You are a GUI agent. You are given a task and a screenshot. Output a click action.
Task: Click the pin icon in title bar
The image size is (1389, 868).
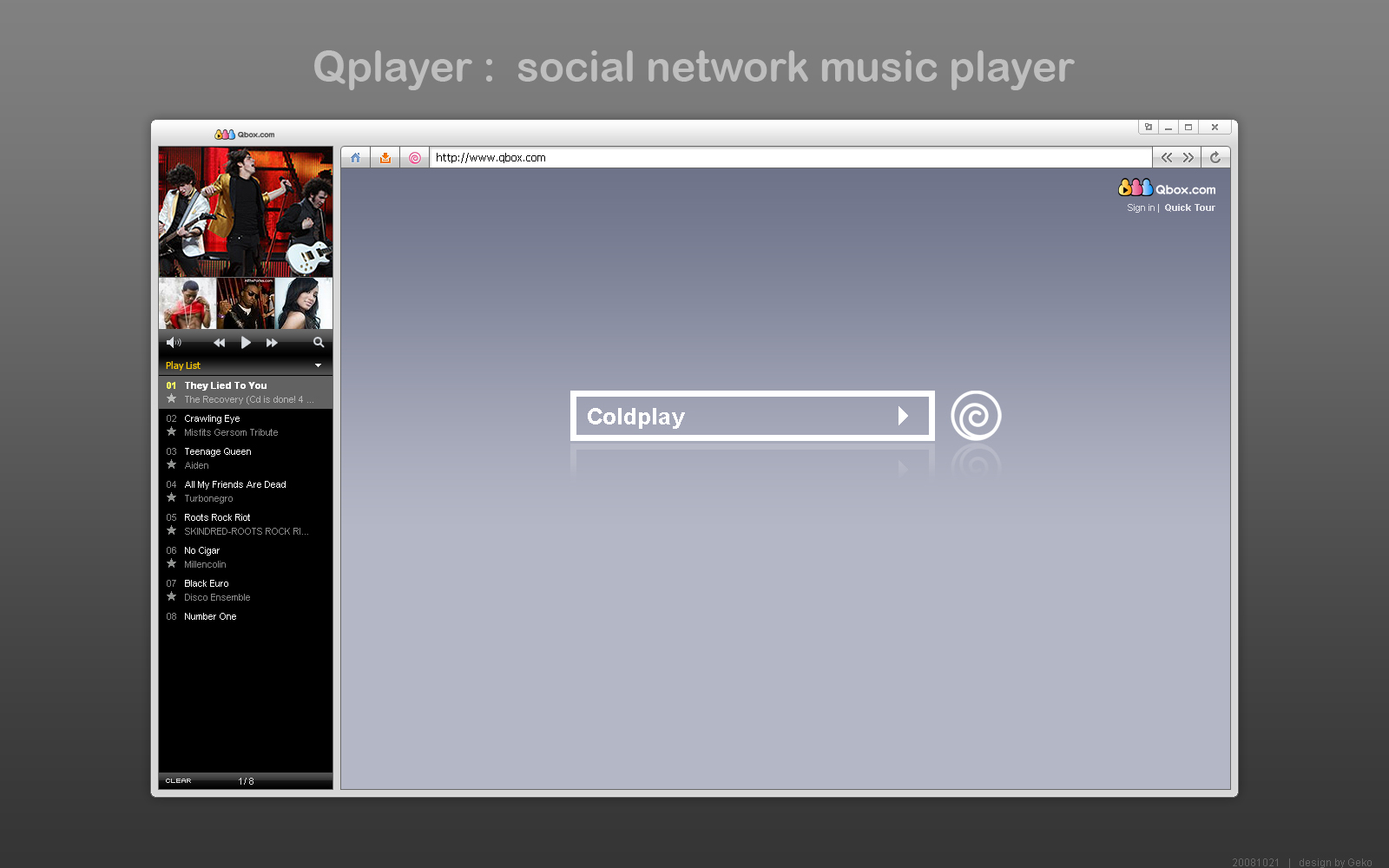(1149, 127)
